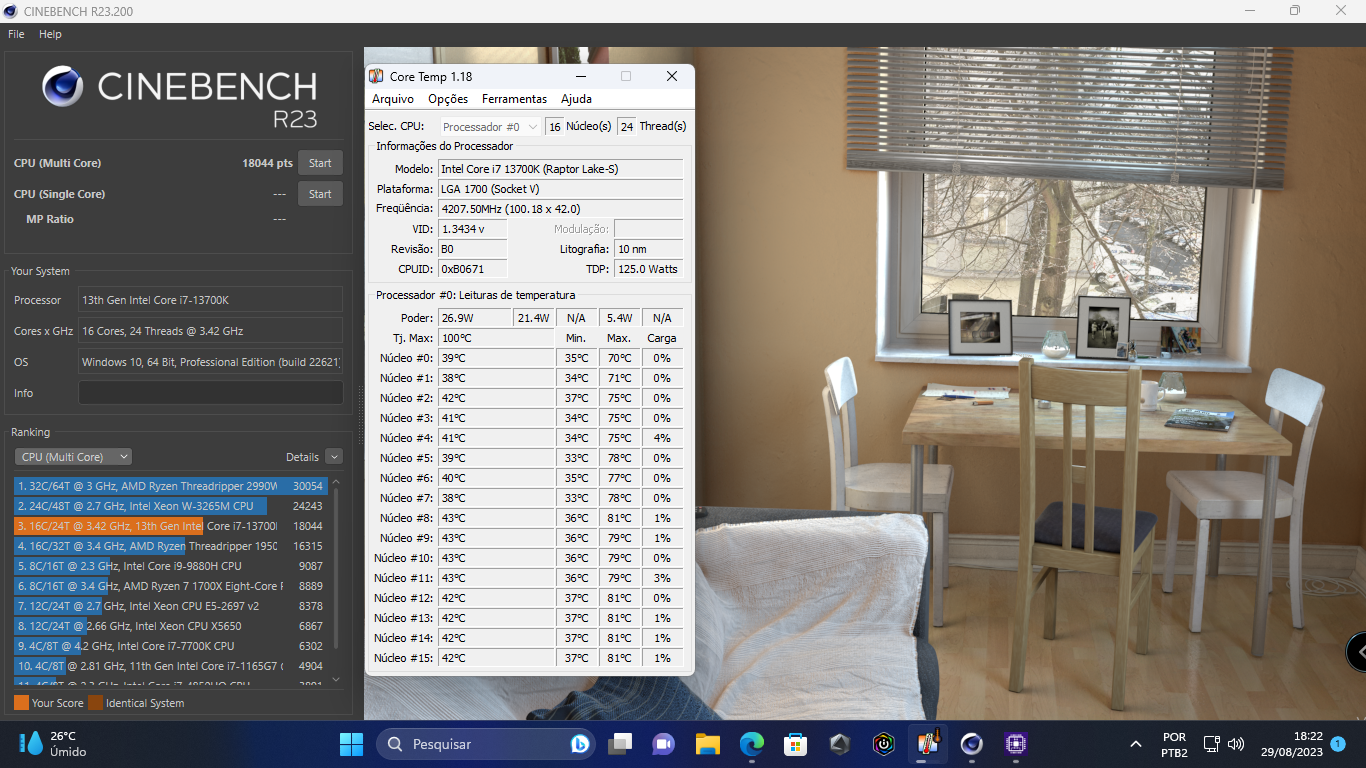This screenshot has width=1366, height=768.
Task: Select ranking row 13th Gen Intel Core i7-13700
Action: pos(170,526)
